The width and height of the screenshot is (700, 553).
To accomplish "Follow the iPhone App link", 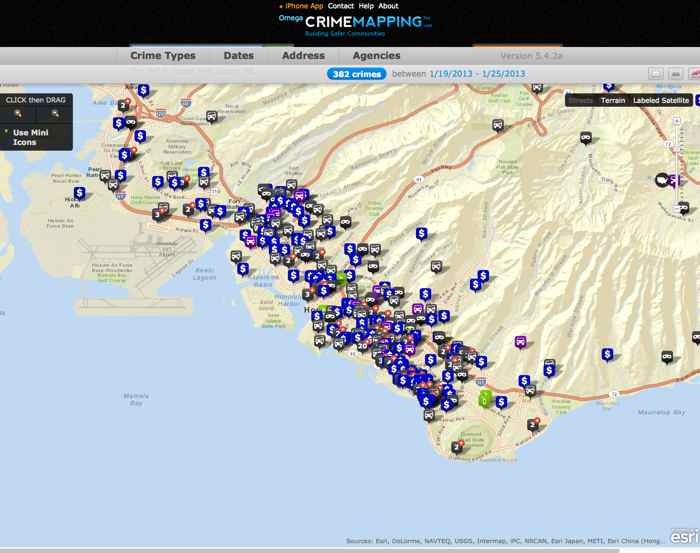I will [x=304, y=6].
